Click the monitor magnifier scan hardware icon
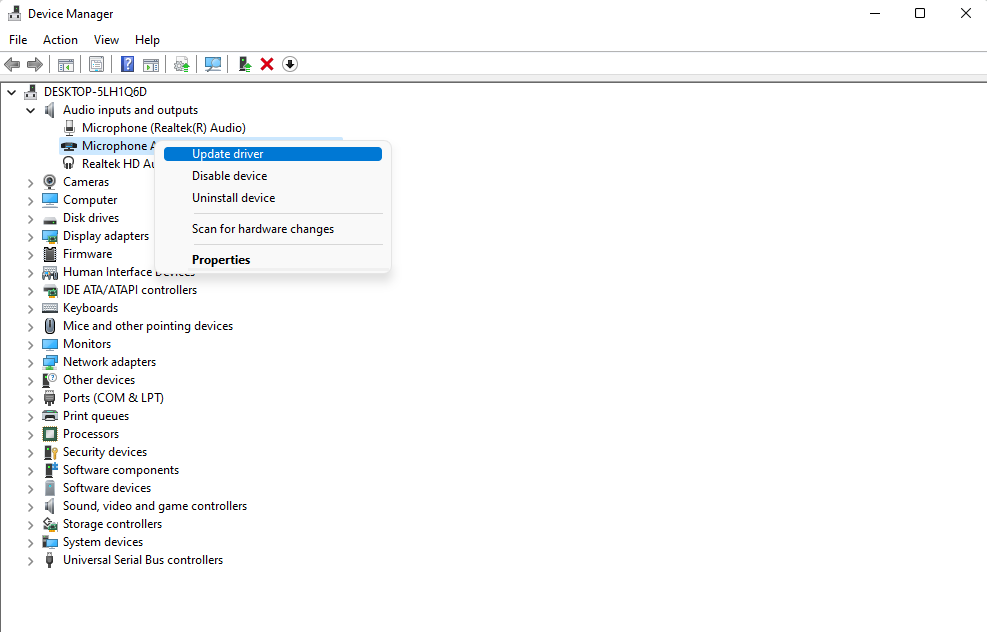 (x=213, y=64)
